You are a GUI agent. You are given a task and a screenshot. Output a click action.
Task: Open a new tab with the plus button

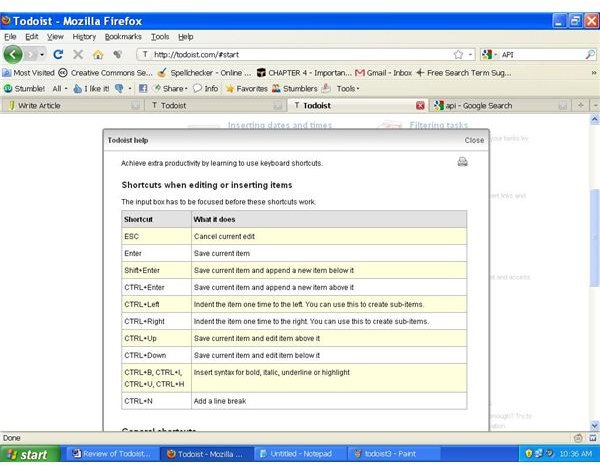tap(580, 106)
